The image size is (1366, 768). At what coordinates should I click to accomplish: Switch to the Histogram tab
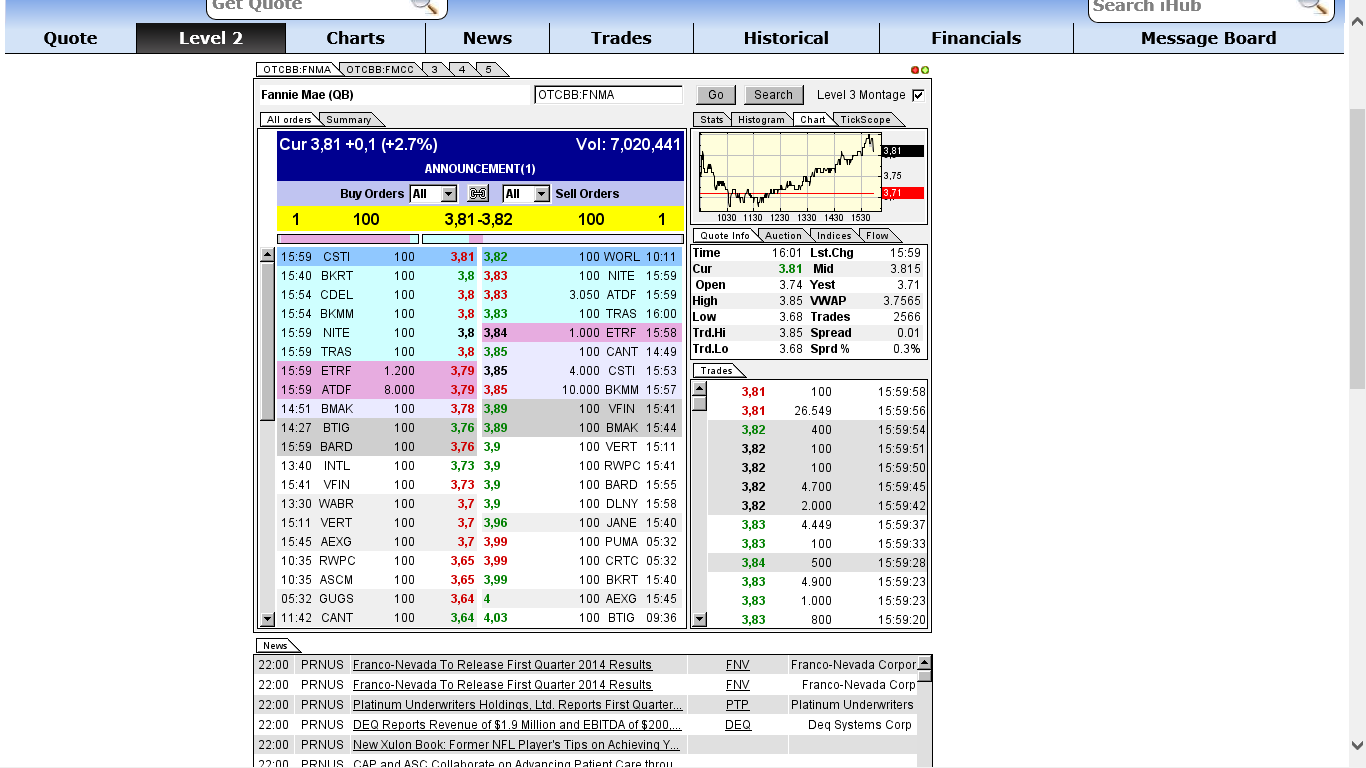[x=761, y=119]
